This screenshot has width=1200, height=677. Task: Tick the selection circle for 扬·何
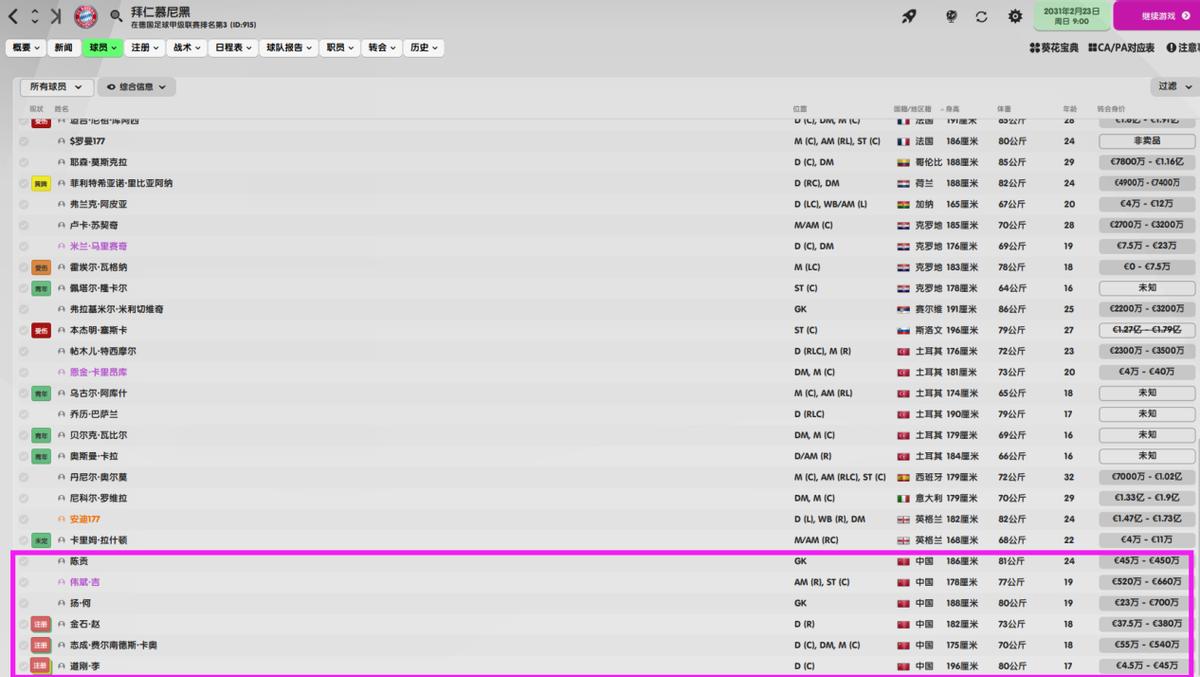point(23,603)
